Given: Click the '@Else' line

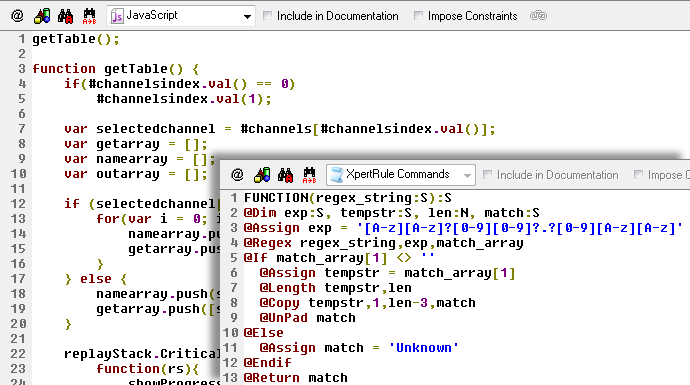Looking at the screenshot, I should click(264, 332).
